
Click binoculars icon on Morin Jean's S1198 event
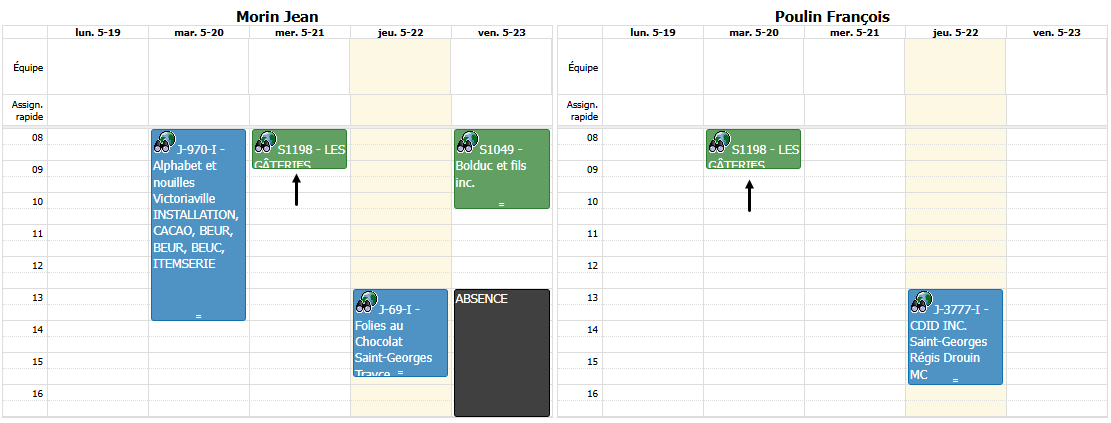266,142
